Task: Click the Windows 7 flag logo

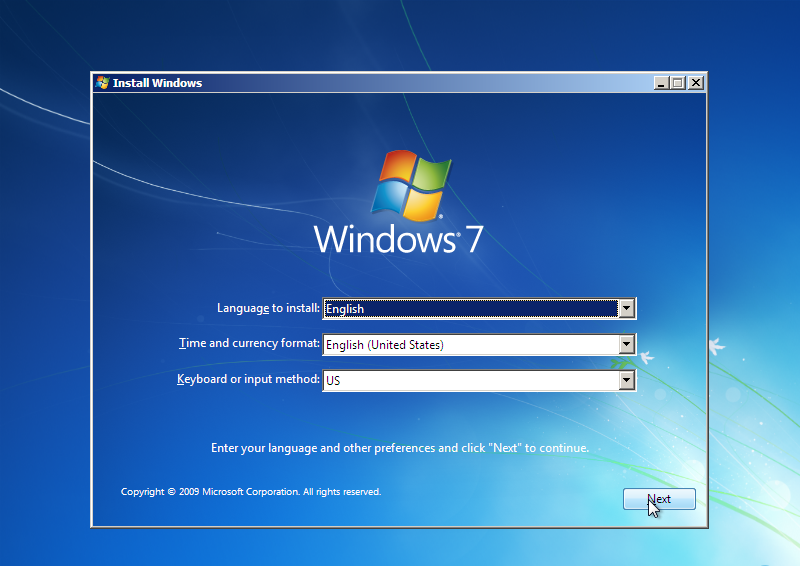Action: pyautogui.click(x=411, y=185)
